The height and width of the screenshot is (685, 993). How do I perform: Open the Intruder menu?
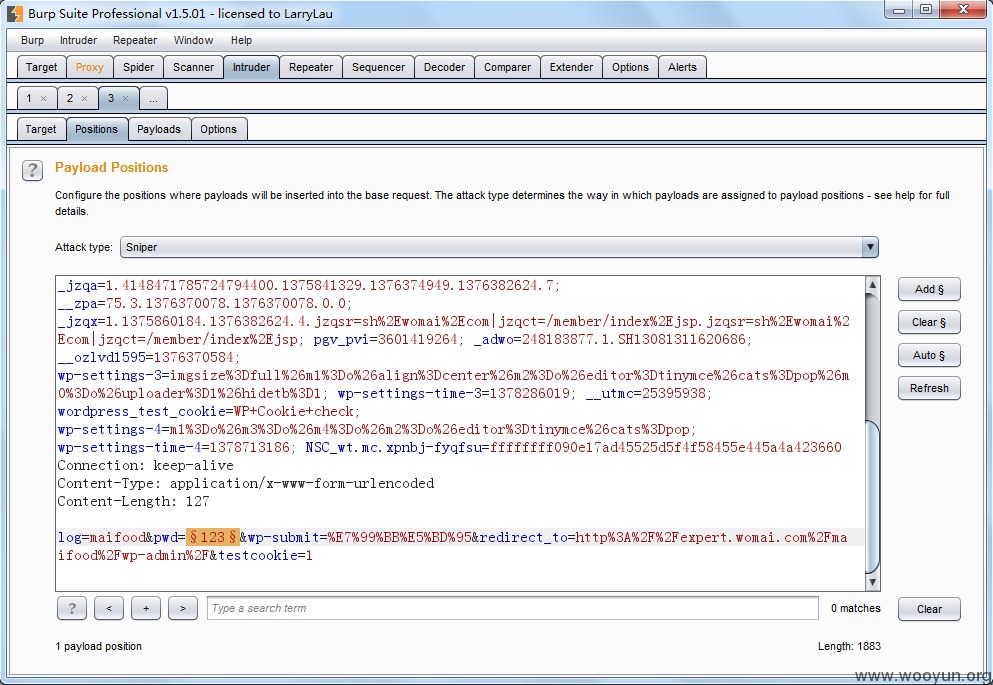tap(79, 40)
